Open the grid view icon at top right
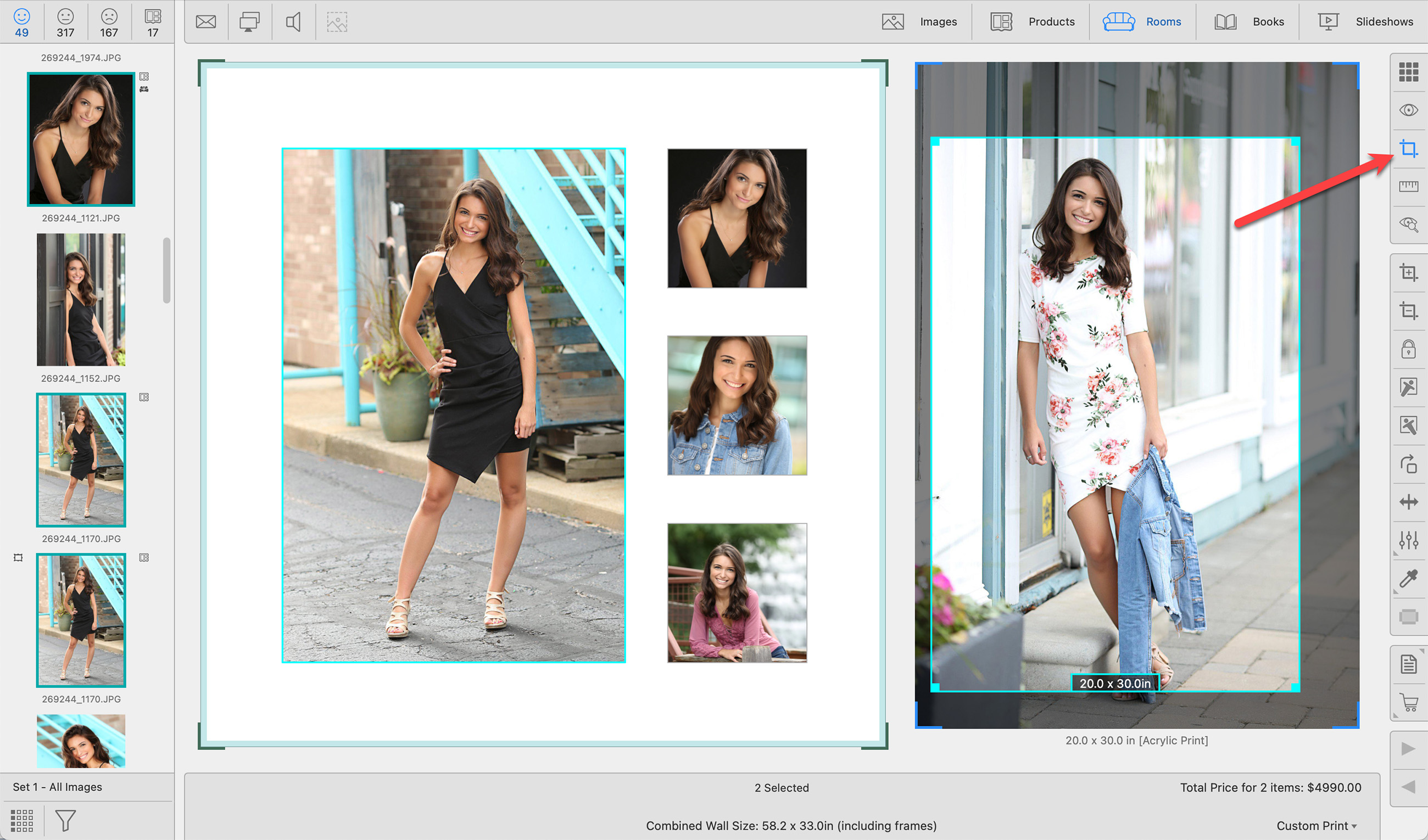Viewport: 1428px width, 840px height. (1408, 72)
